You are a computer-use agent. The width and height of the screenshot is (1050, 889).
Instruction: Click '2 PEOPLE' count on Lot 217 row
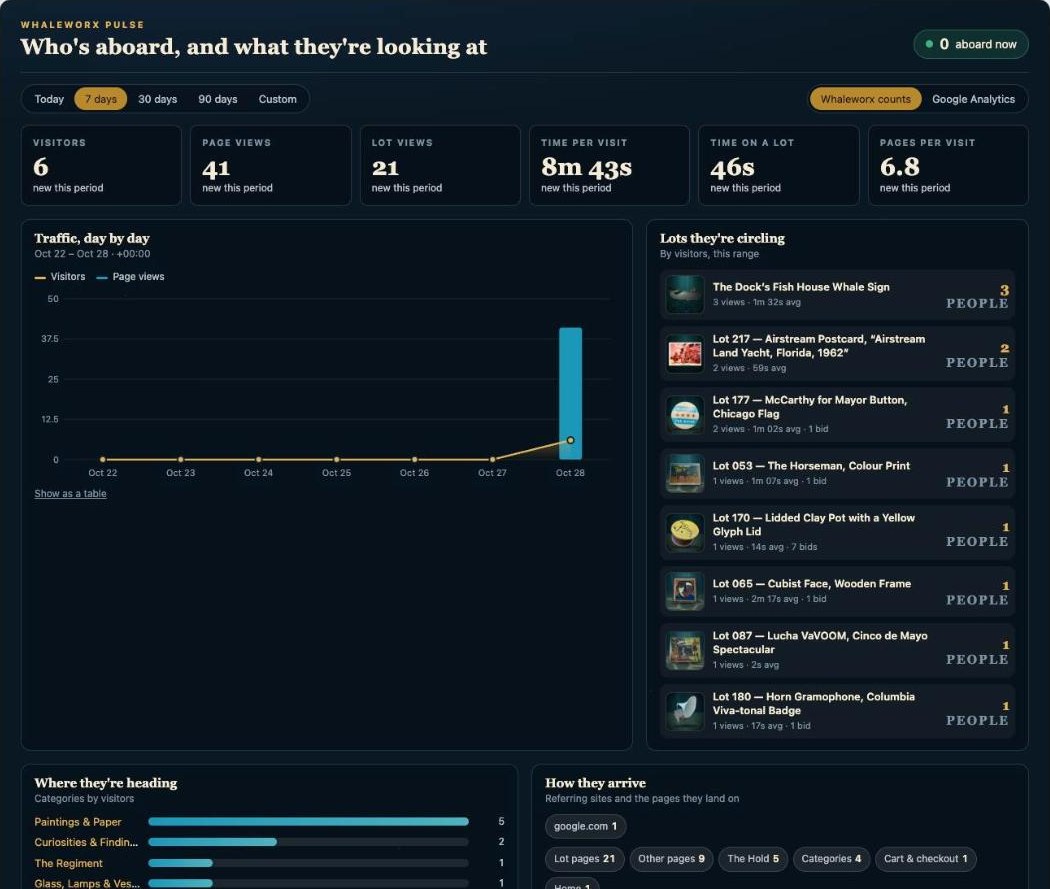[x=977, y=355]
